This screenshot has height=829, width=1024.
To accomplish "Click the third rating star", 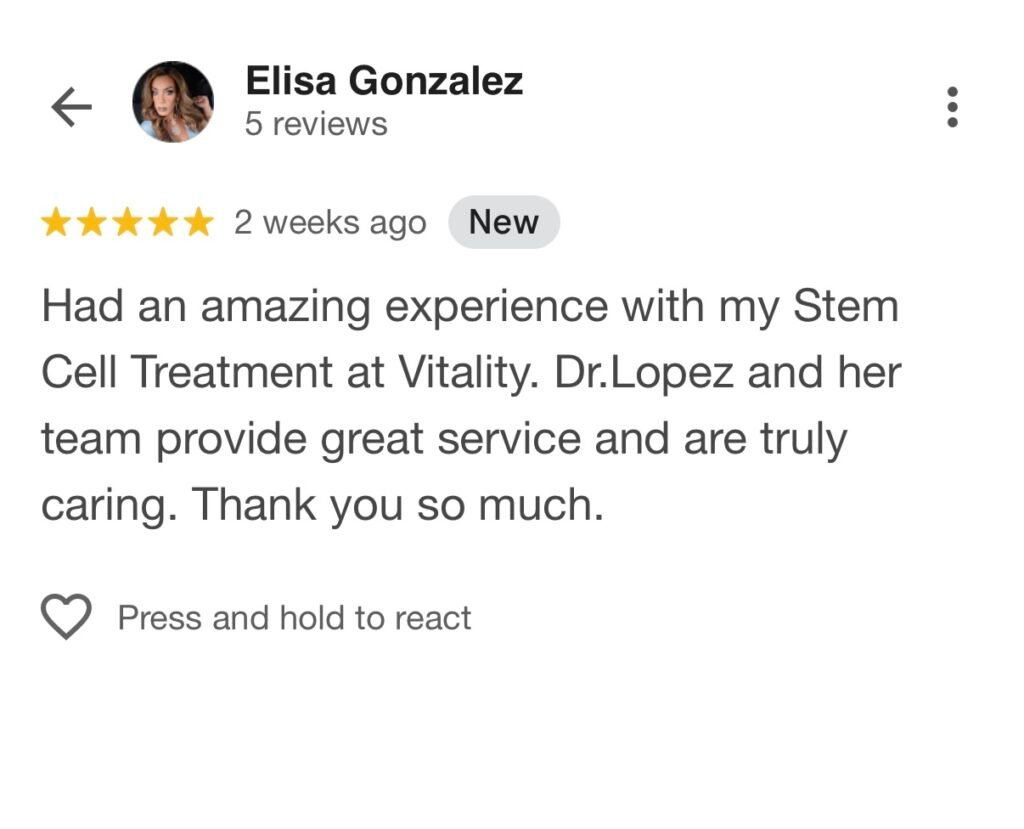I will [x=127, y=223].
